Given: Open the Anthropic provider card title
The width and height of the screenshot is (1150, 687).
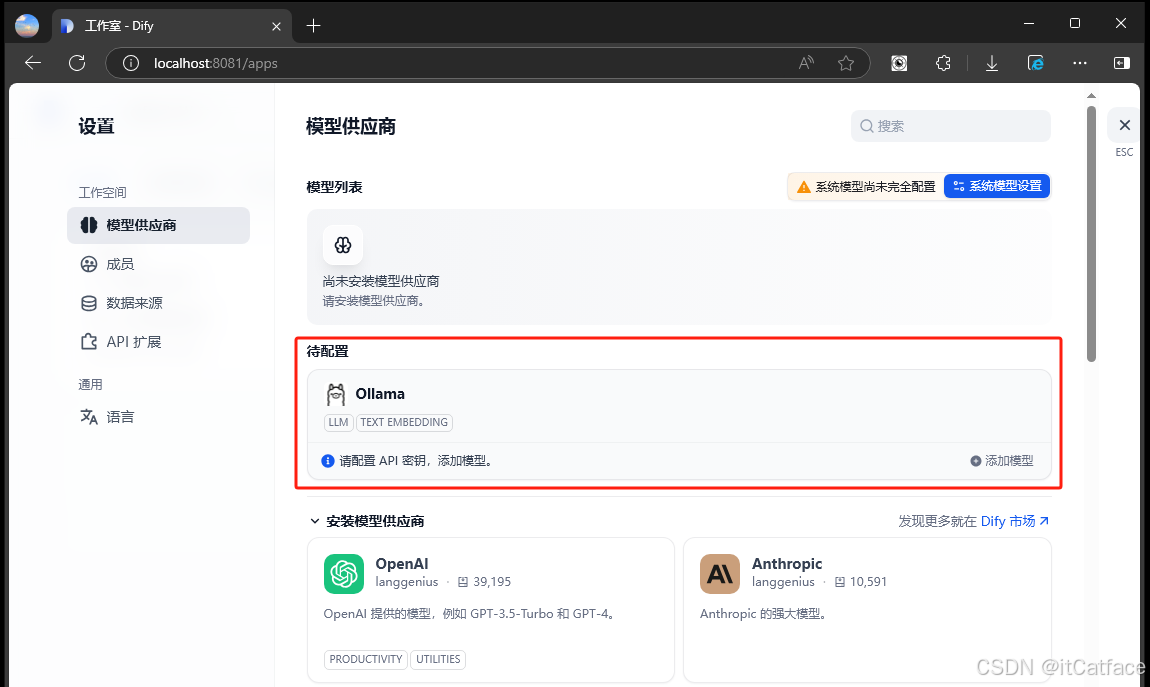Looking at the screenshot, I should (x=787, y=563).
